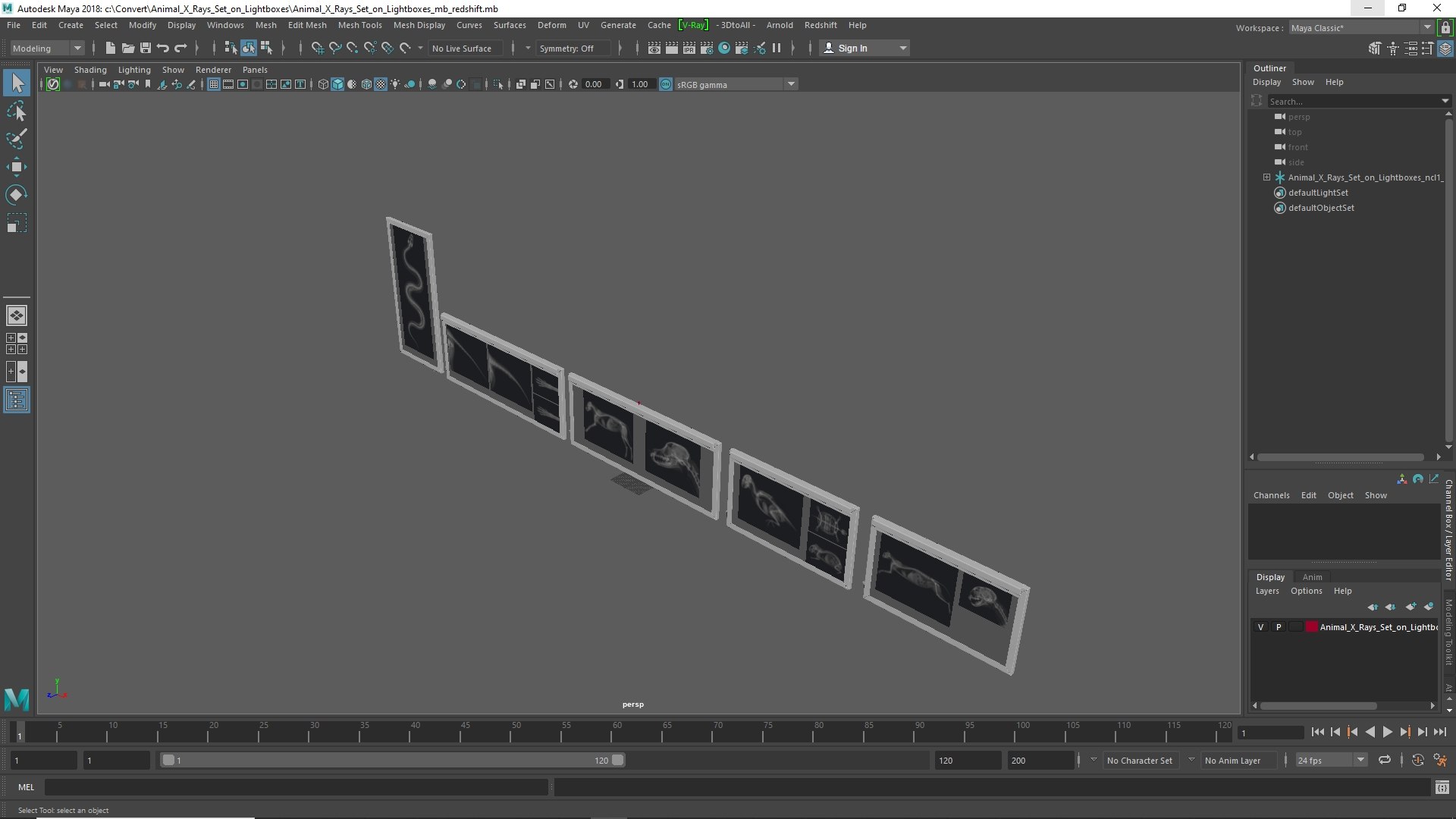Open the Maya Classic workspace dropdown
The height and width of the screenshot is (819, 1456).
point(1360,28)
